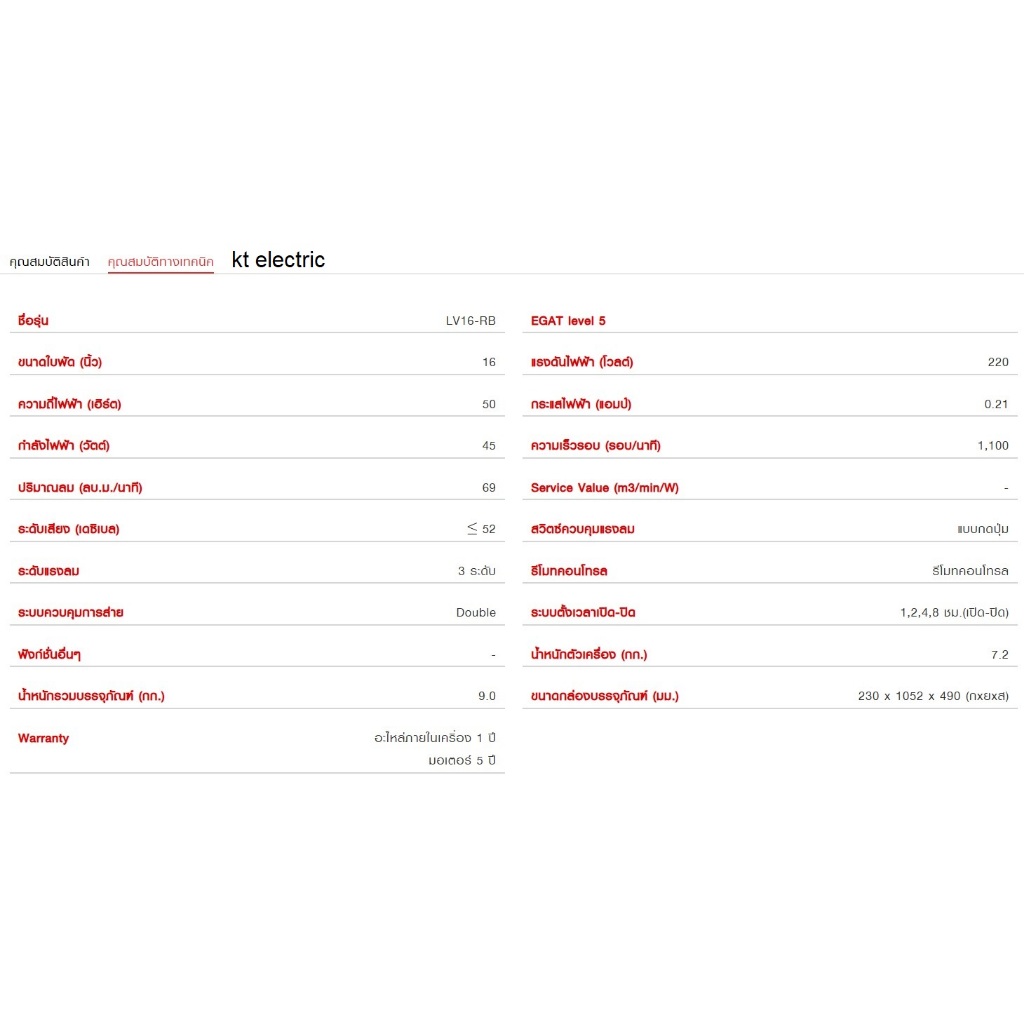
Task: Click the กำลังไฟฟ้า (วัตต์) label
Action: tap(63, 445)
